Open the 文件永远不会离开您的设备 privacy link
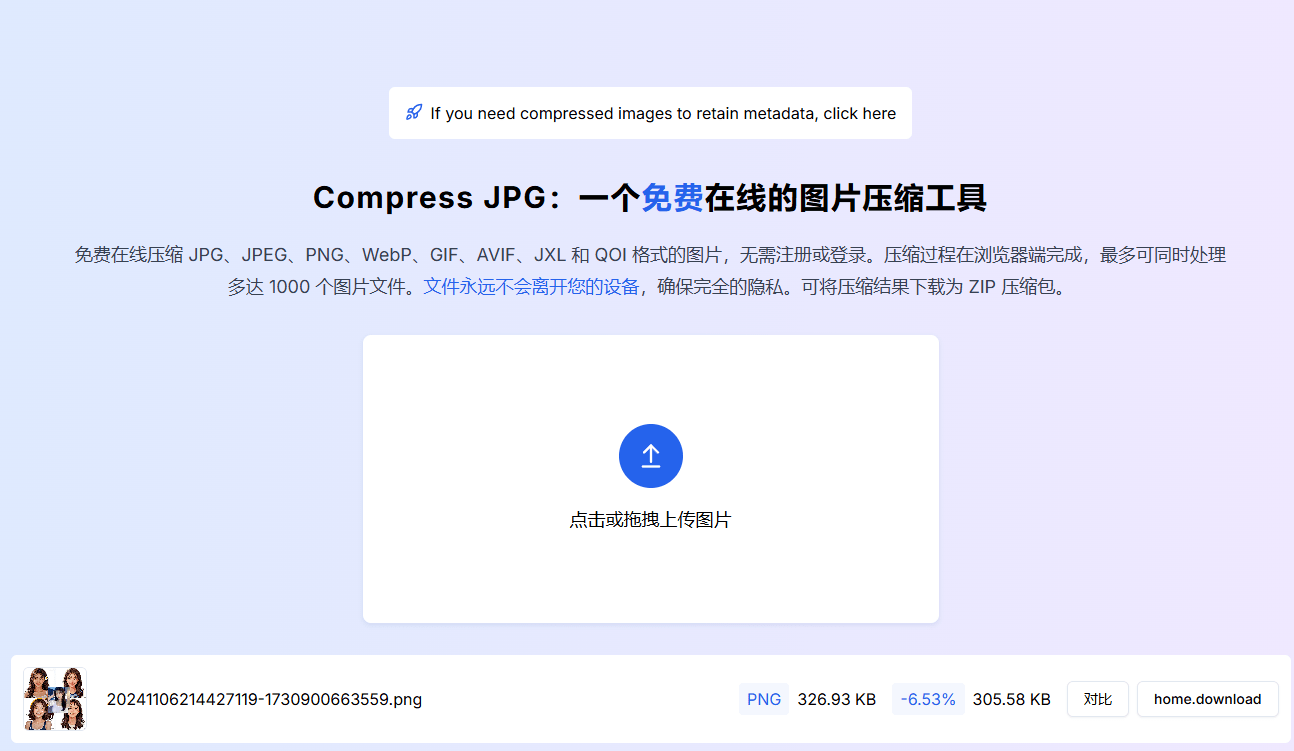 click(530, 286)
